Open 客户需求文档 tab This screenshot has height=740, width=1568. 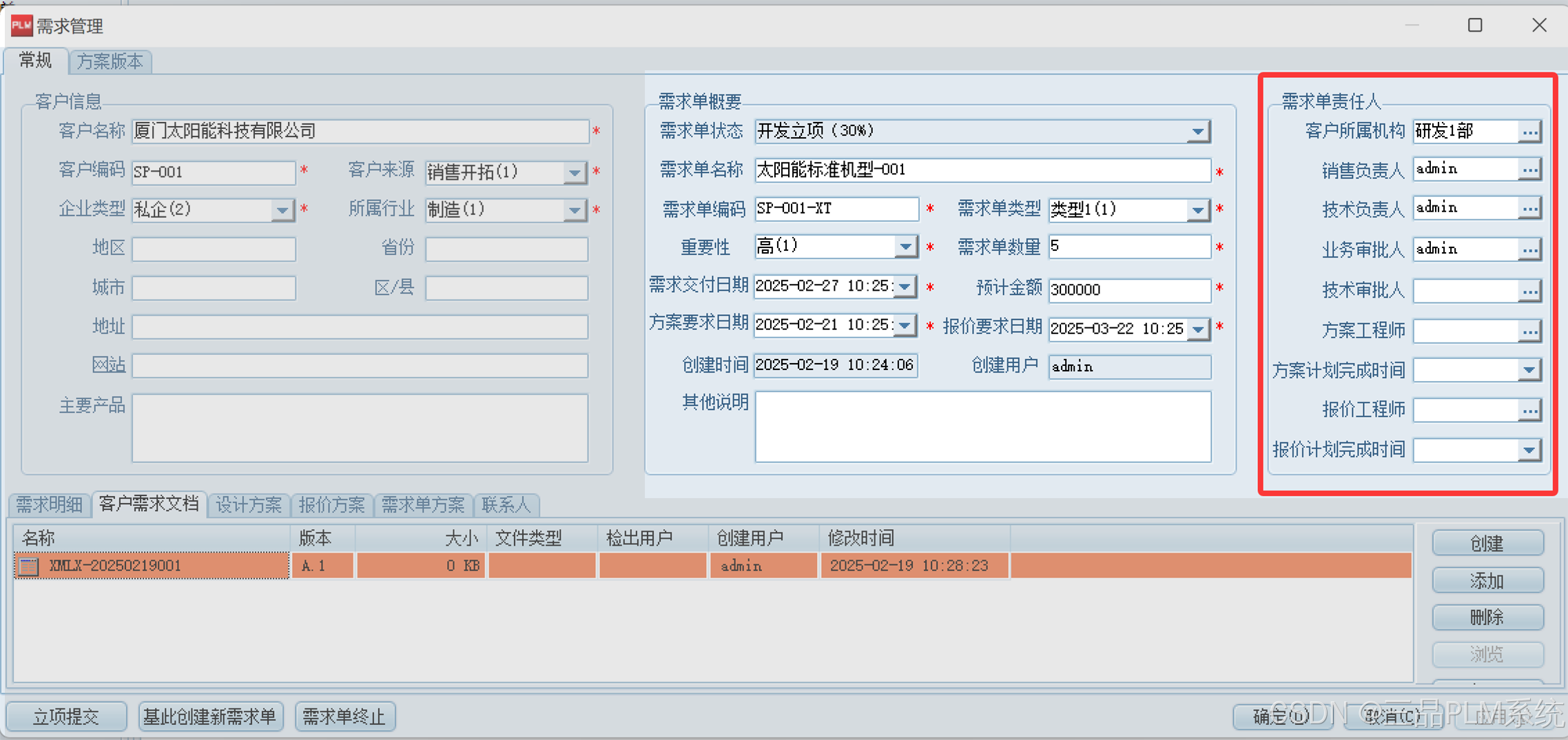point(149,504)
